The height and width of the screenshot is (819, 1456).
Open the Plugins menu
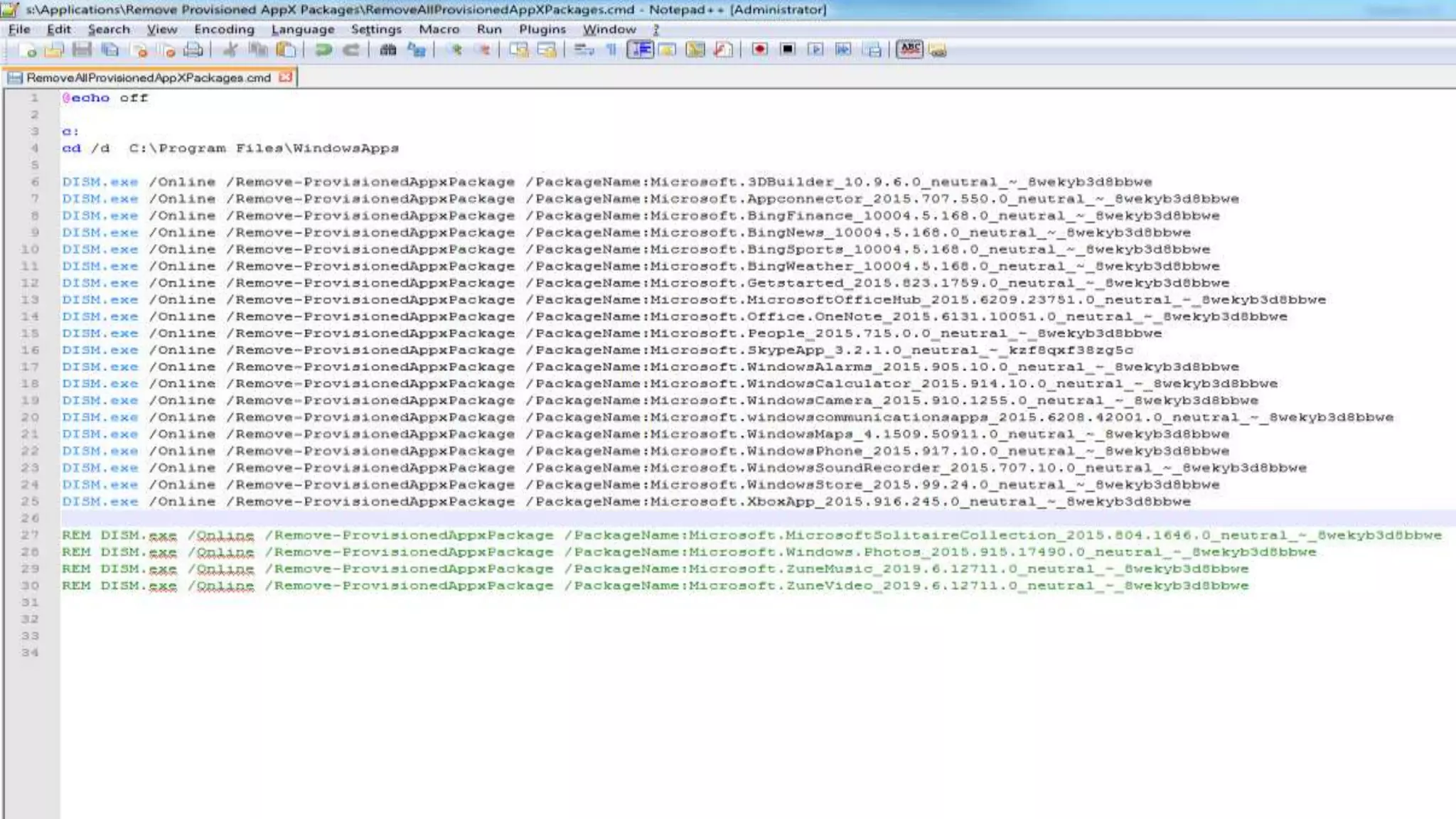point(542,29)
